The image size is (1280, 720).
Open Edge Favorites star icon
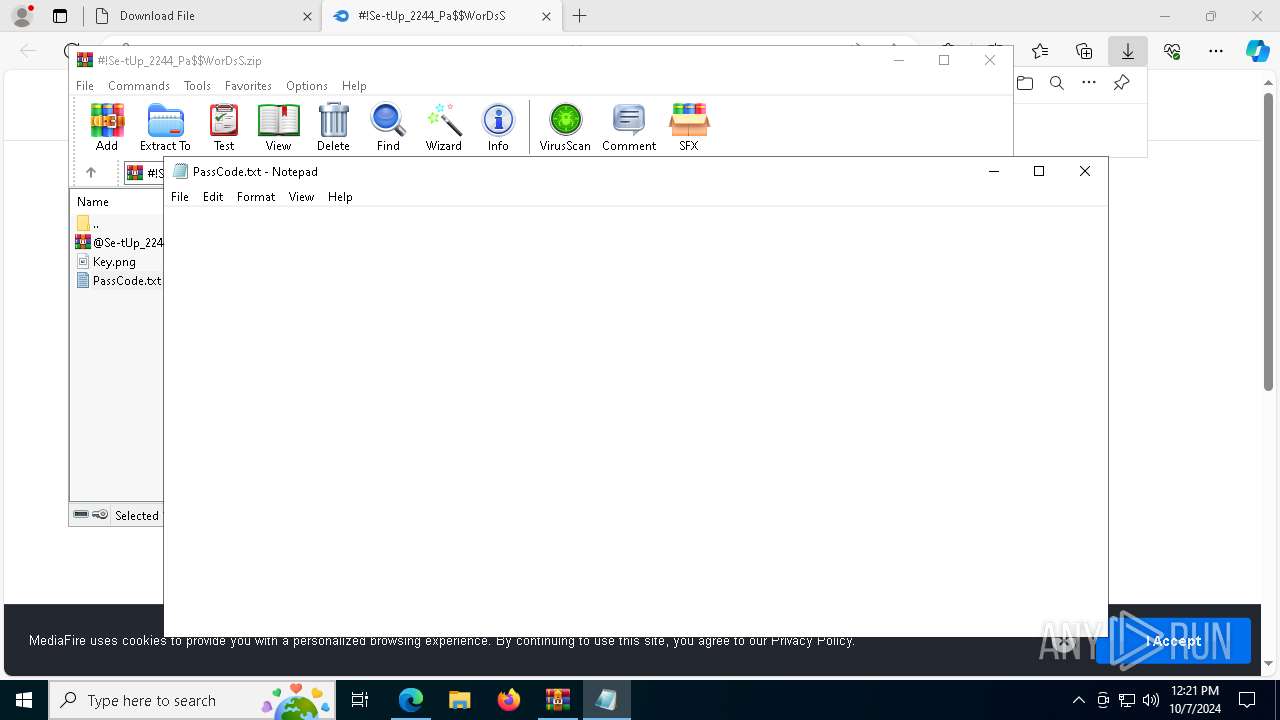point(1040,51)
